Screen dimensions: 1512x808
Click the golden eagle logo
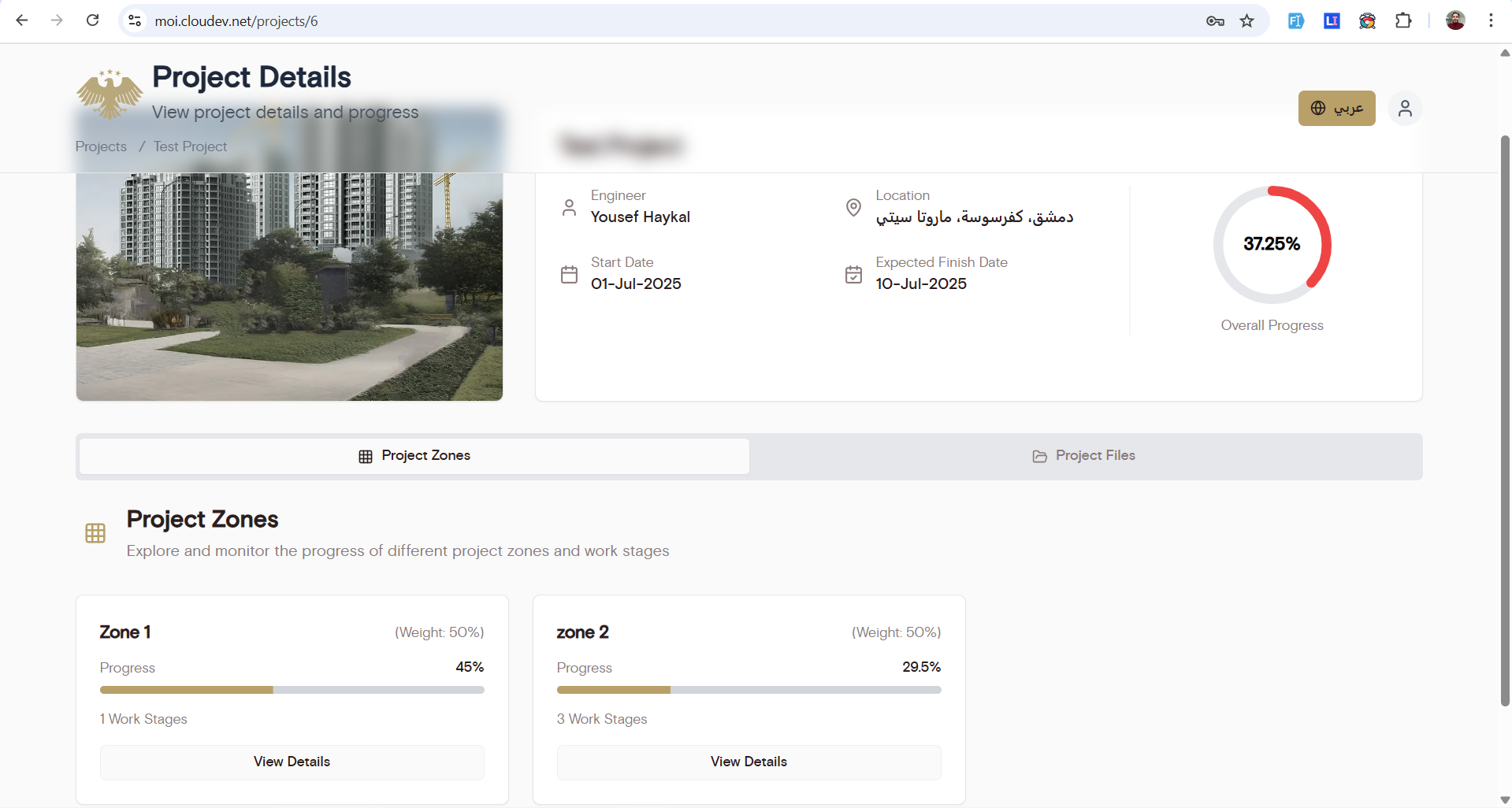(x=110, y=94)
